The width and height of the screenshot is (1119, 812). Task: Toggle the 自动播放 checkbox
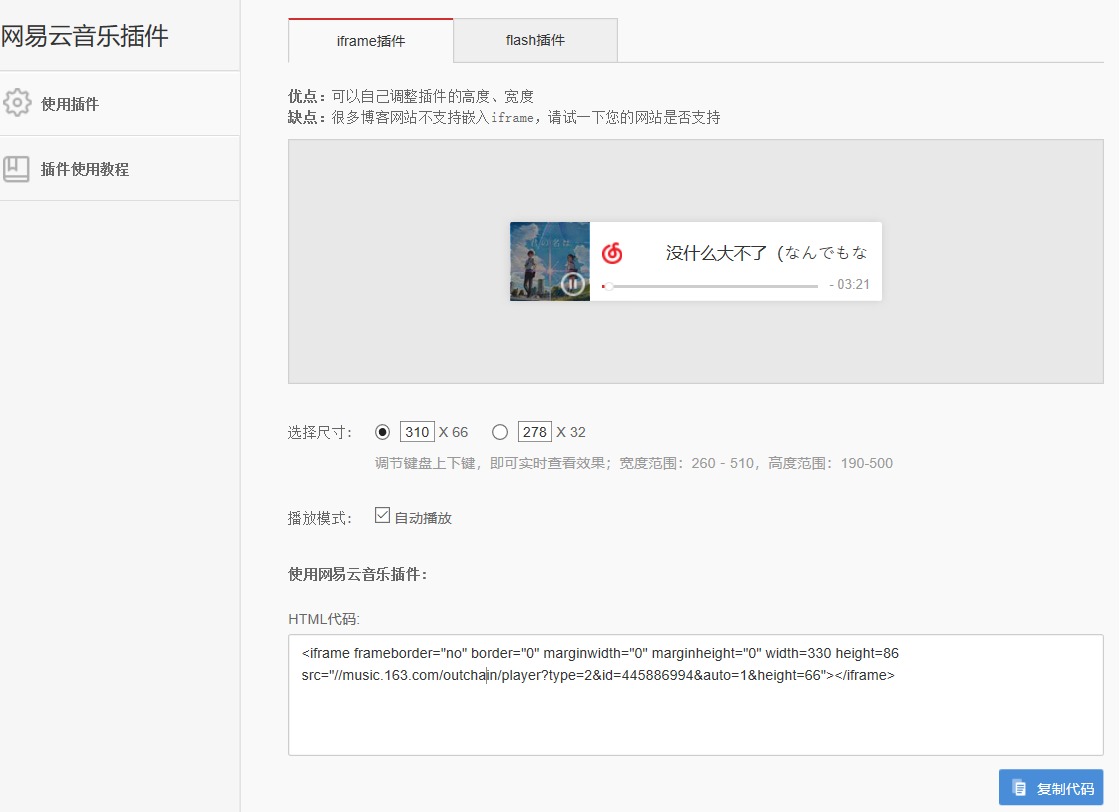click(383, 515)
